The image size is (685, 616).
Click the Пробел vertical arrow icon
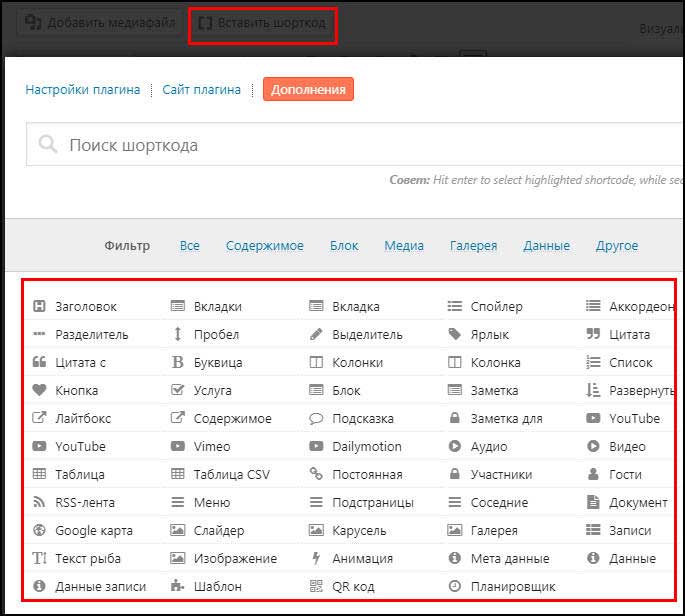(177, 334)
